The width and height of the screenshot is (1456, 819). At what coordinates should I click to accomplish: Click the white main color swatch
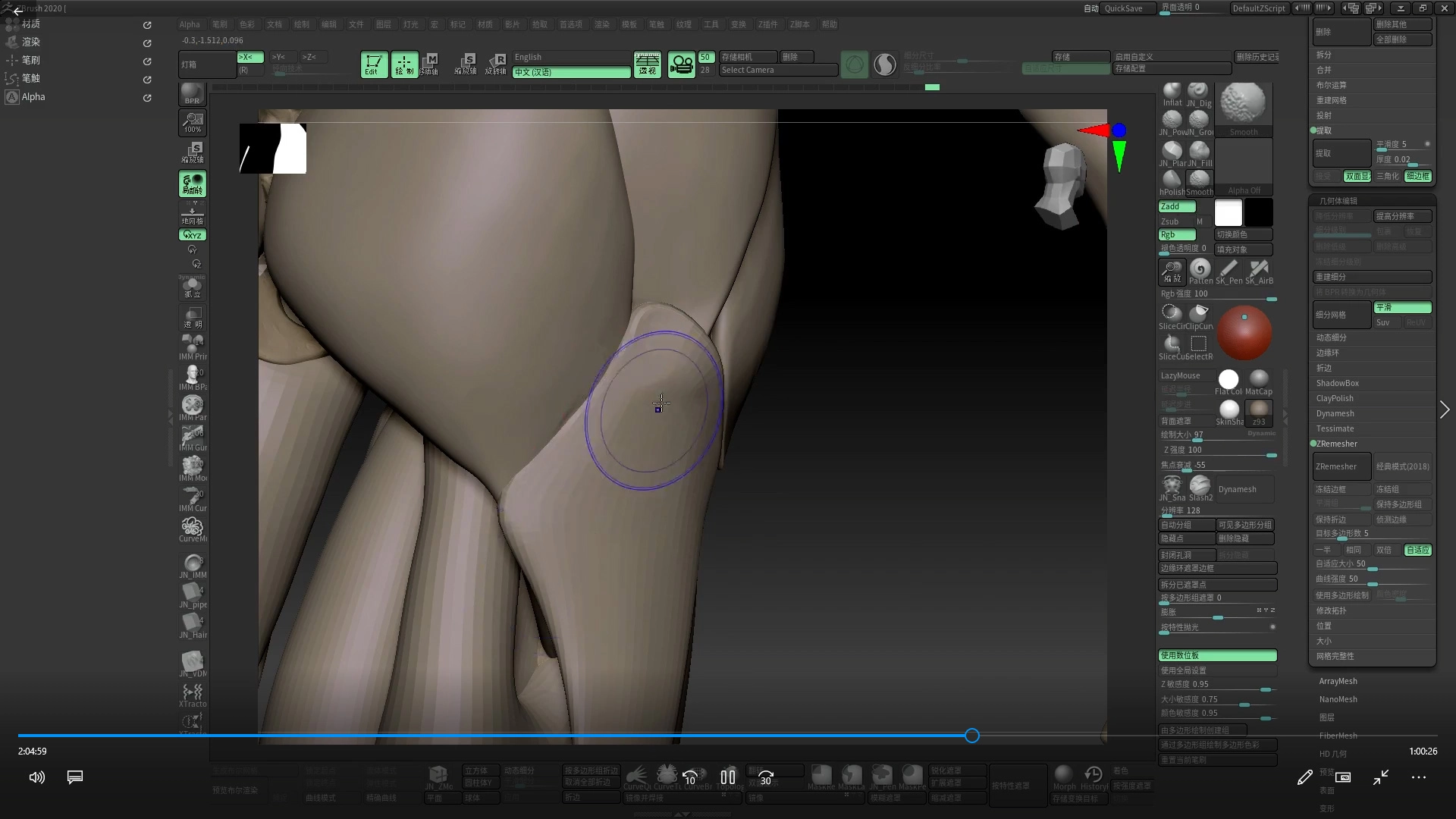tap(1228, 212)
